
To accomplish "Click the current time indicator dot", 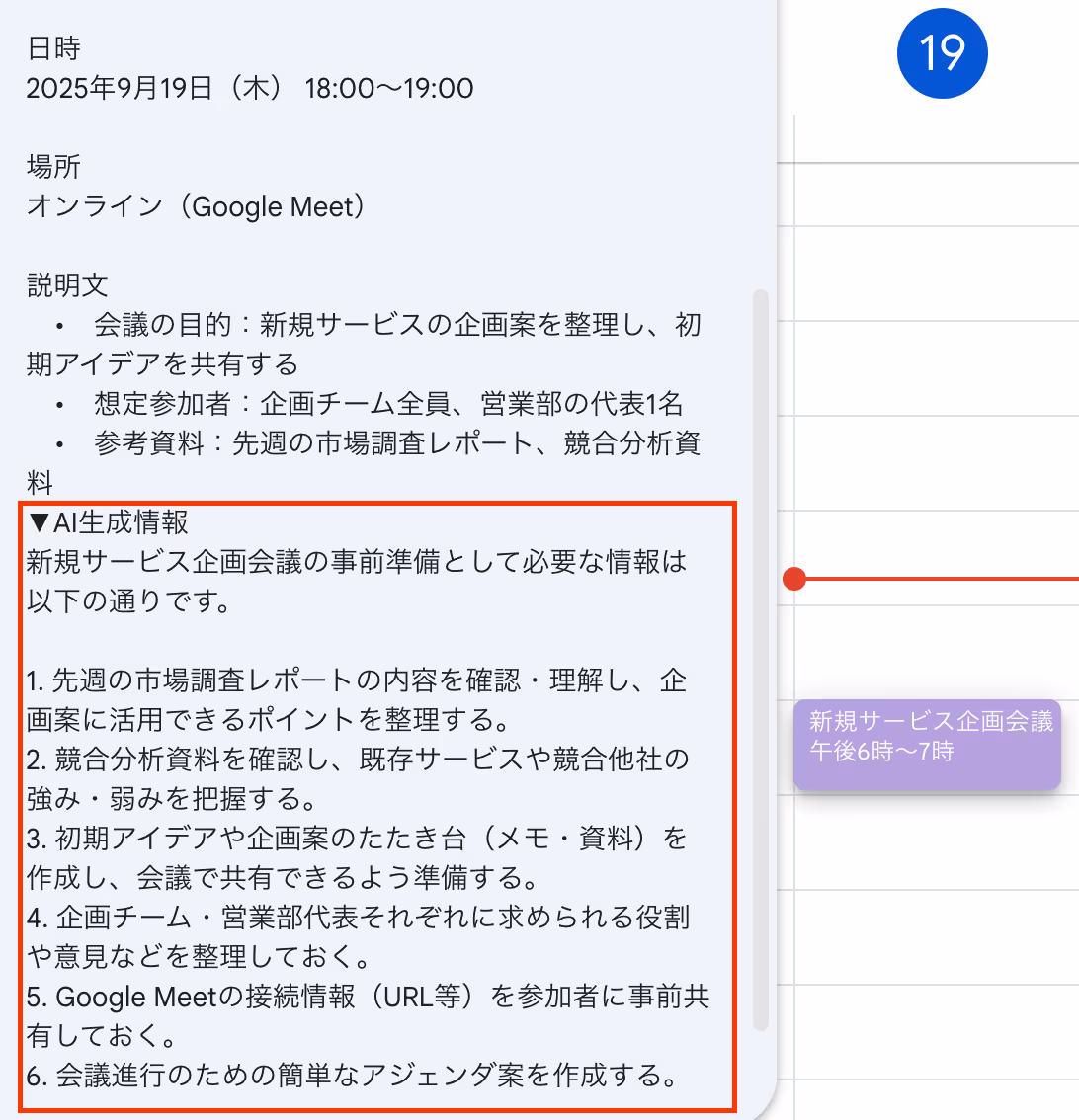I will tap(793, 579).
